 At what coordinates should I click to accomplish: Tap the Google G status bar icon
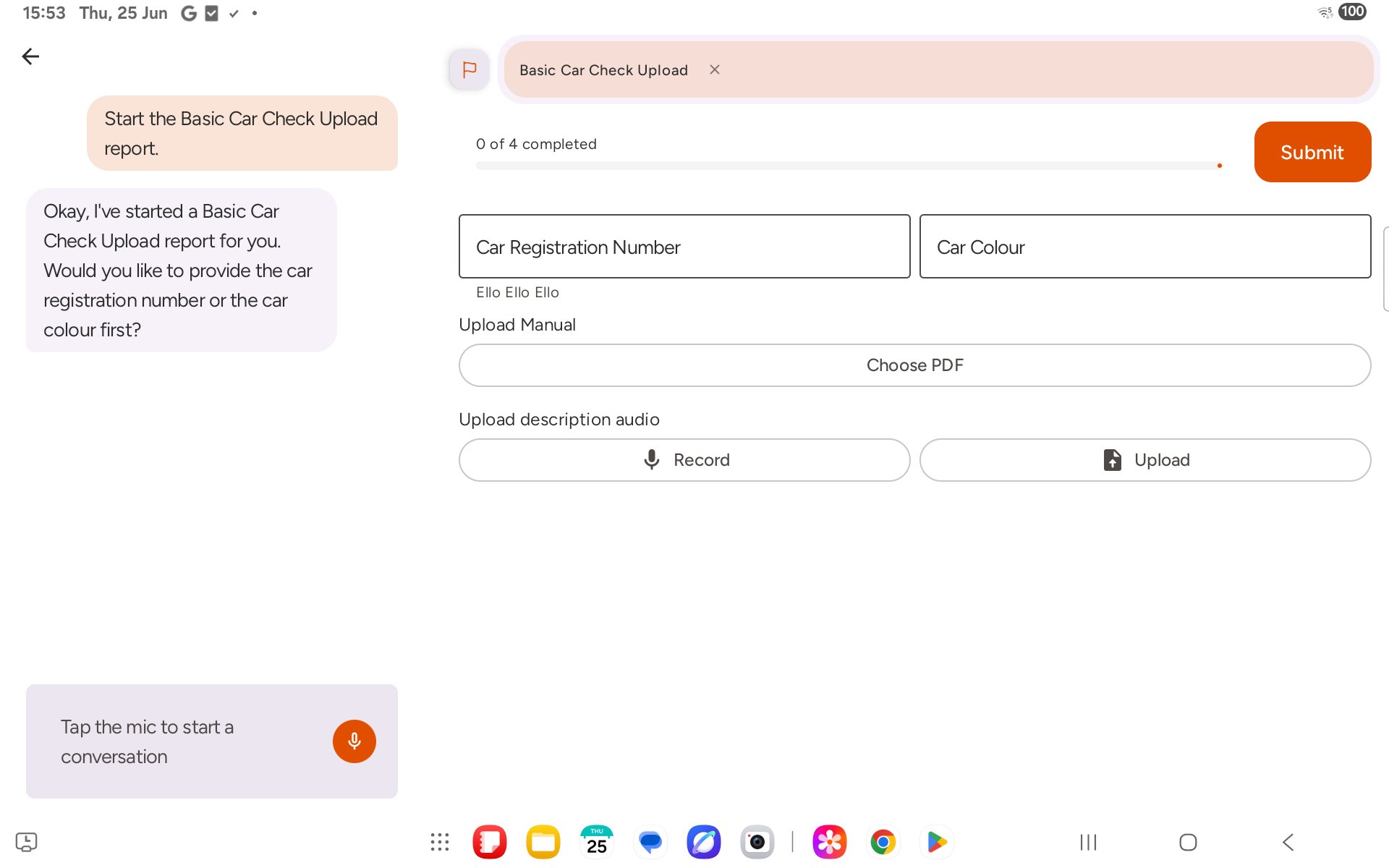click(189, 13)
